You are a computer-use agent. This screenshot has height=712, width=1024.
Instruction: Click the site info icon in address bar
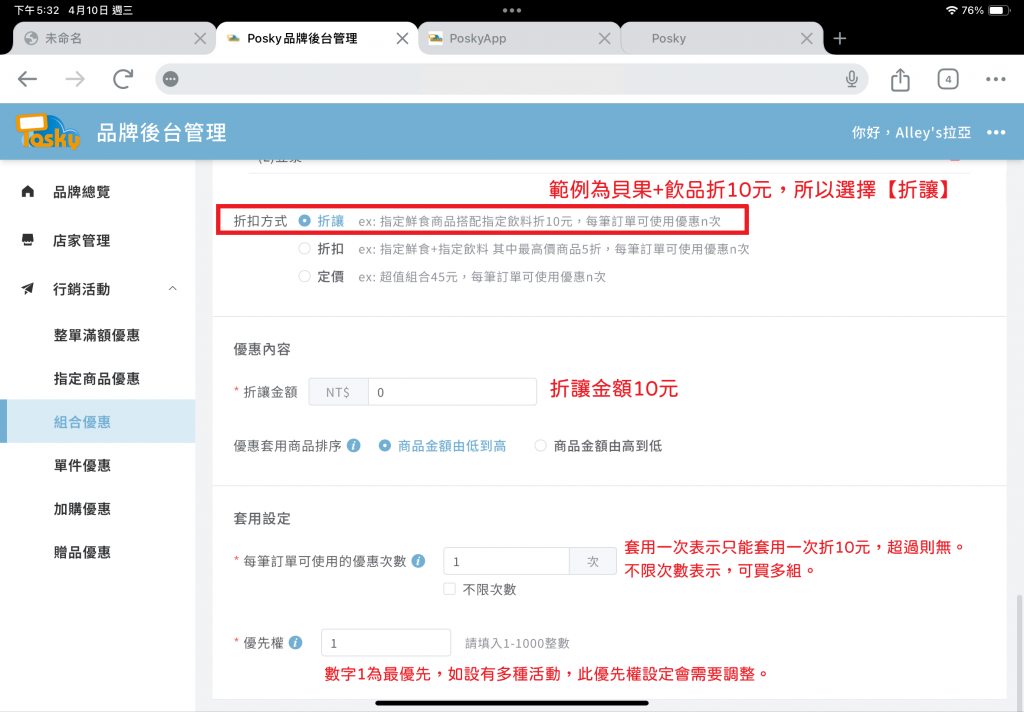coord(170,79)
